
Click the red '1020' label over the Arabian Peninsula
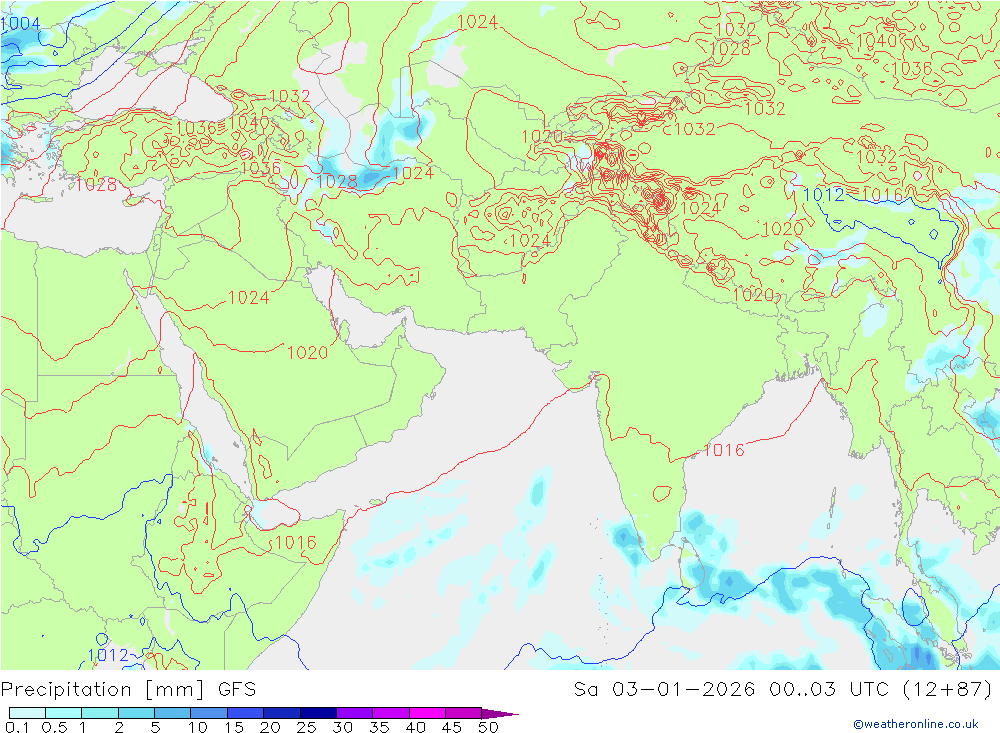click(307, 353)
